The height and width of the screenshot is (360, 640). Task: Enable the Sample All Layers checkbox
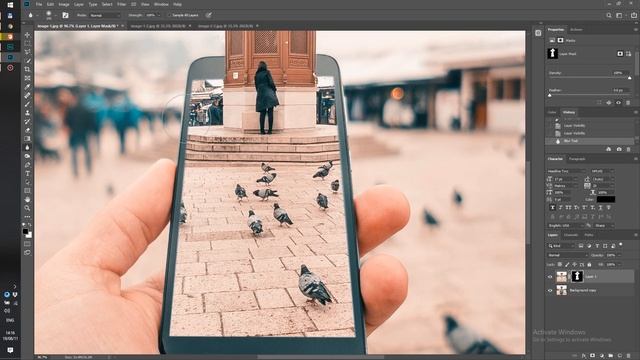tap(169, 15)
